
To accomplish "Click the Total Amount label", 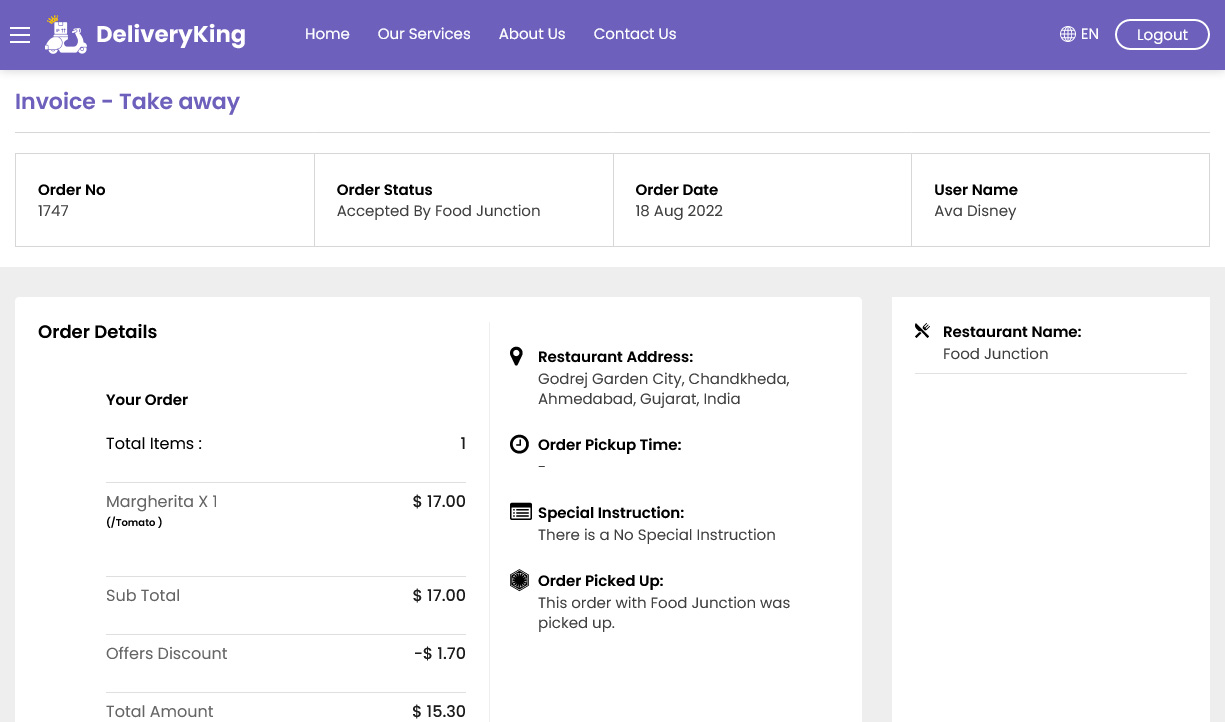I will point(160,712).
